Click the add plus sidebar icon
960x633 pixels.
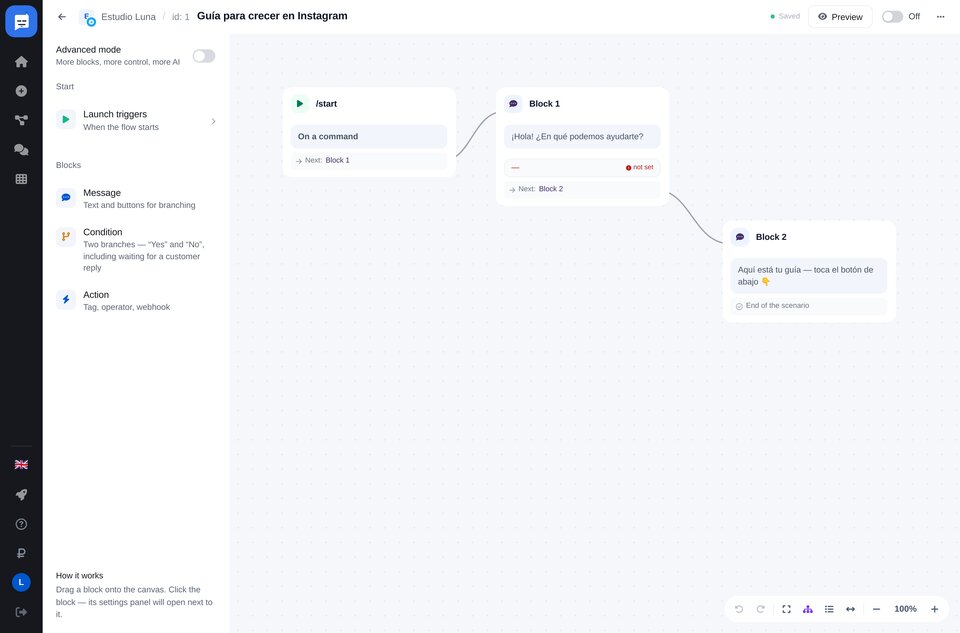click(x=21, y=91)
